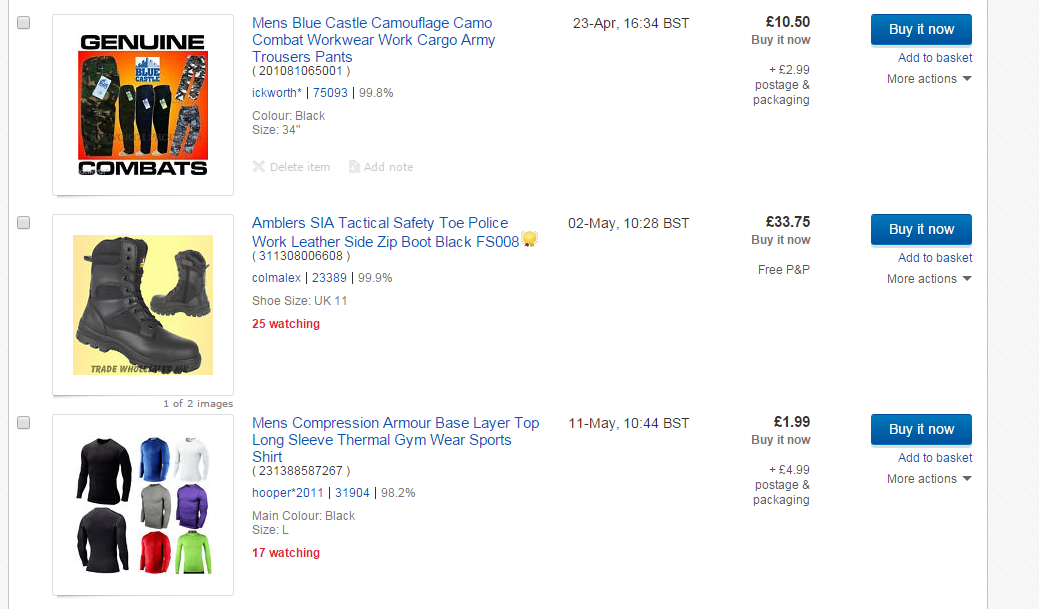Buy the £10.50 camouflage trousers now
The width and height of the screenshot is (1039, 609).
pos(921,29)
